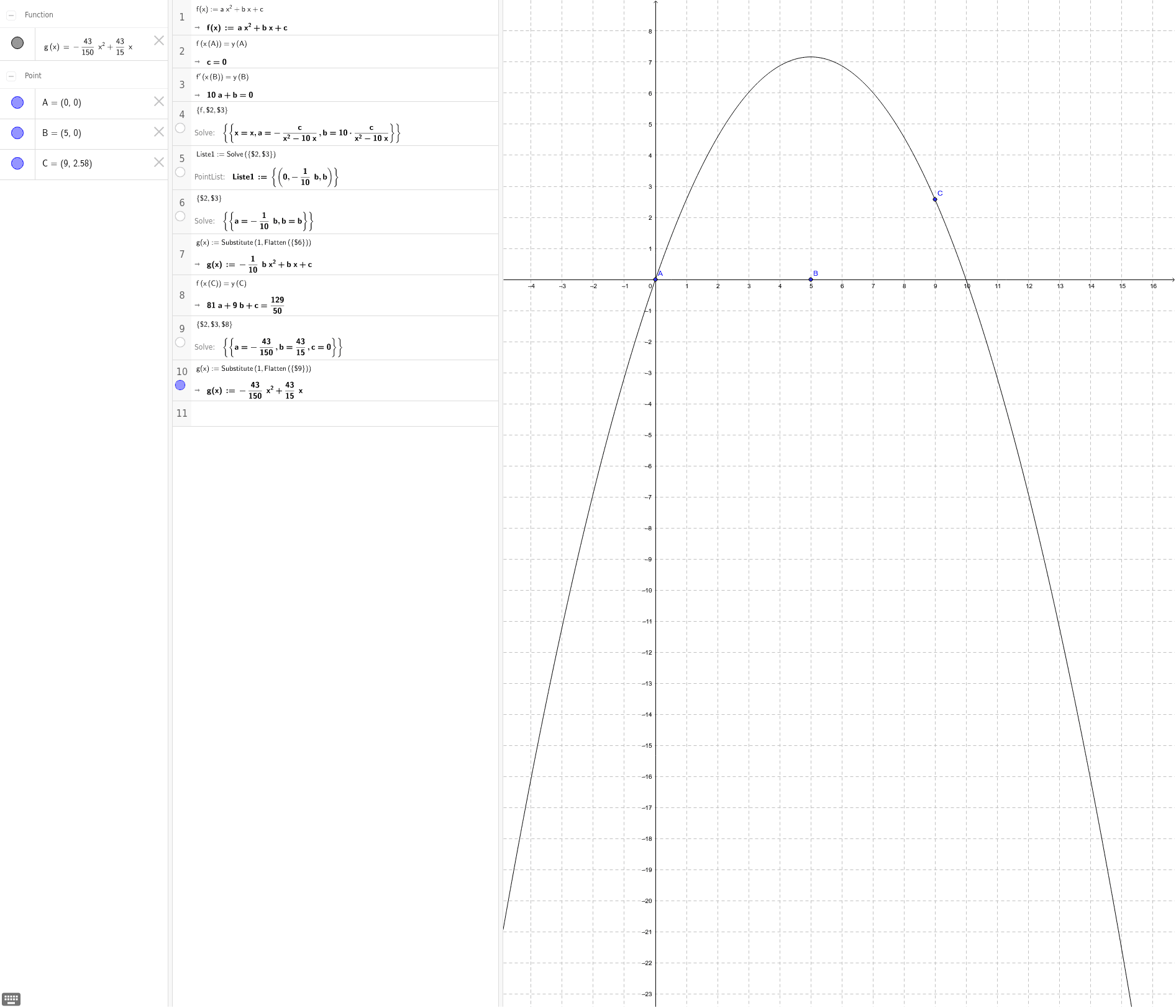Image resolution: width=1176 pixels, height=1008 pixels.
Task: Click the input Liste1 := Solve({$2, $3})
Action: tap(236, 154)
